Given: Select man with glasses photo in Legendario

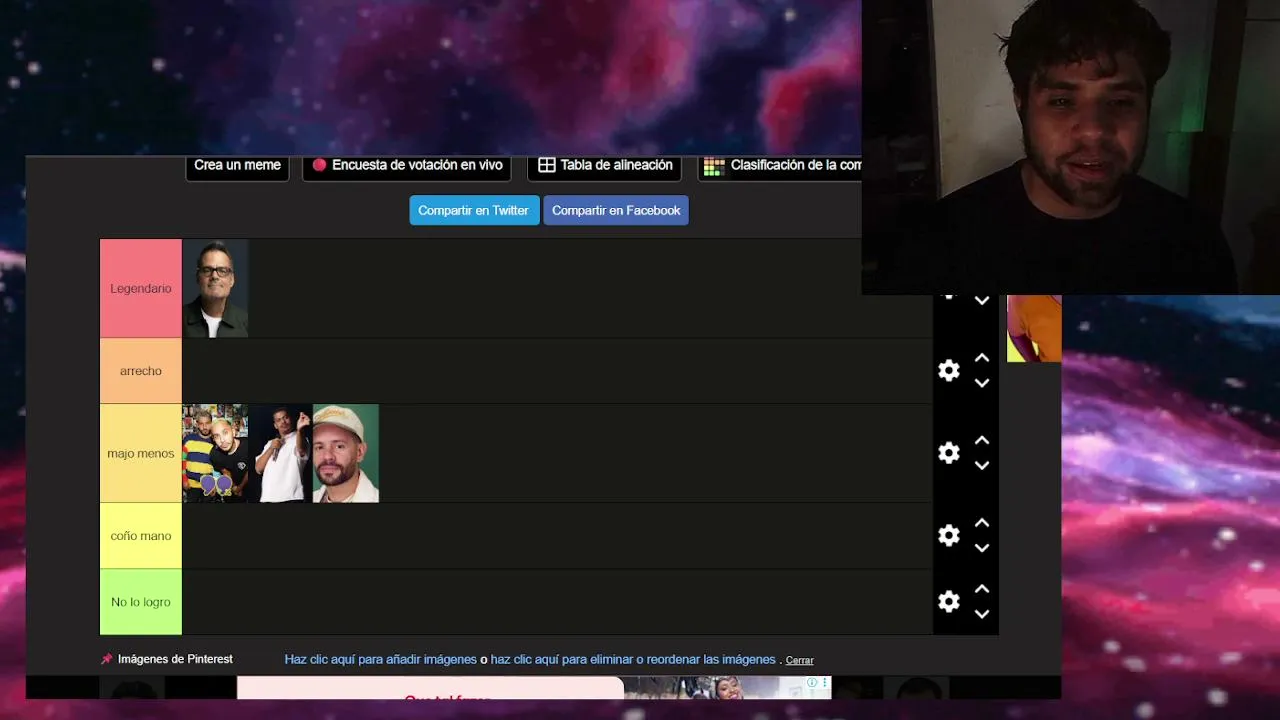Looking at the screenshot, I should [x=215, y=288].
